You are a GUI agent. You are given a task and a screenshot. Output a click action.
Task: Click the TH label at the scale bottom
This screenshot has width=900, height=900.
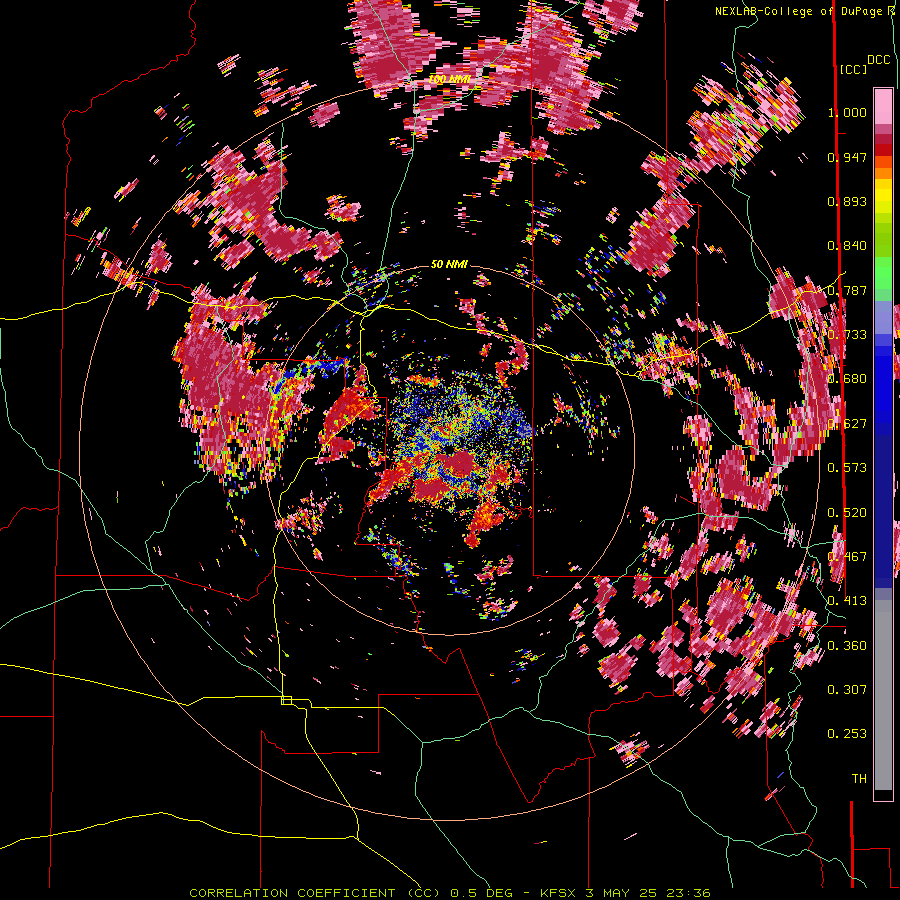[859, 779]
